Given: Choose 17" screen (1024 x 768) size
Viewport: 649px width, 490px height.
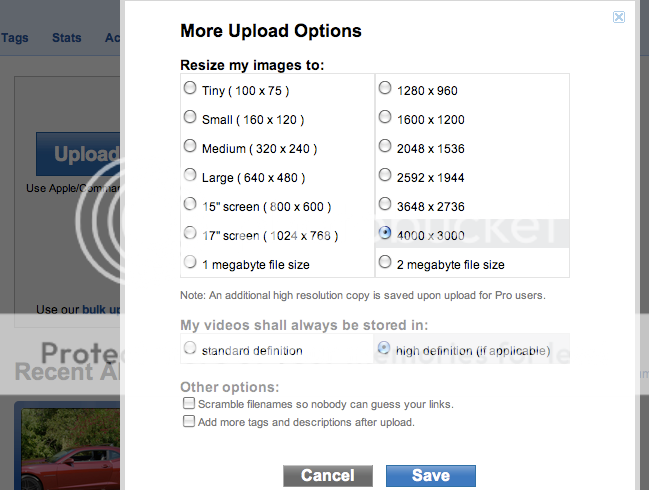Looking at the screenshot, I should pos(190,233).
